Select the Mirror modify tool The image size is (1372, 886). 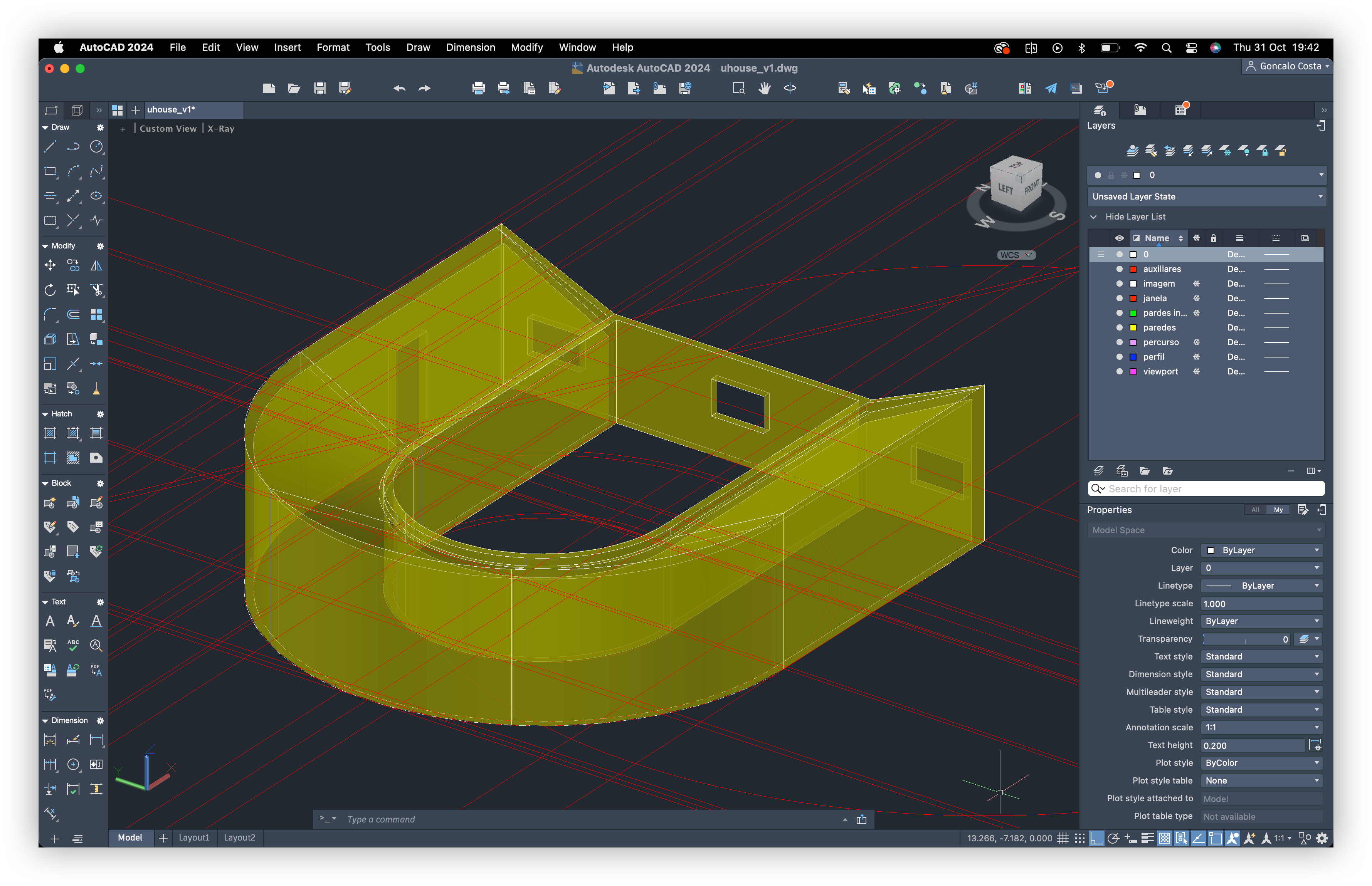tap(96, 265)
